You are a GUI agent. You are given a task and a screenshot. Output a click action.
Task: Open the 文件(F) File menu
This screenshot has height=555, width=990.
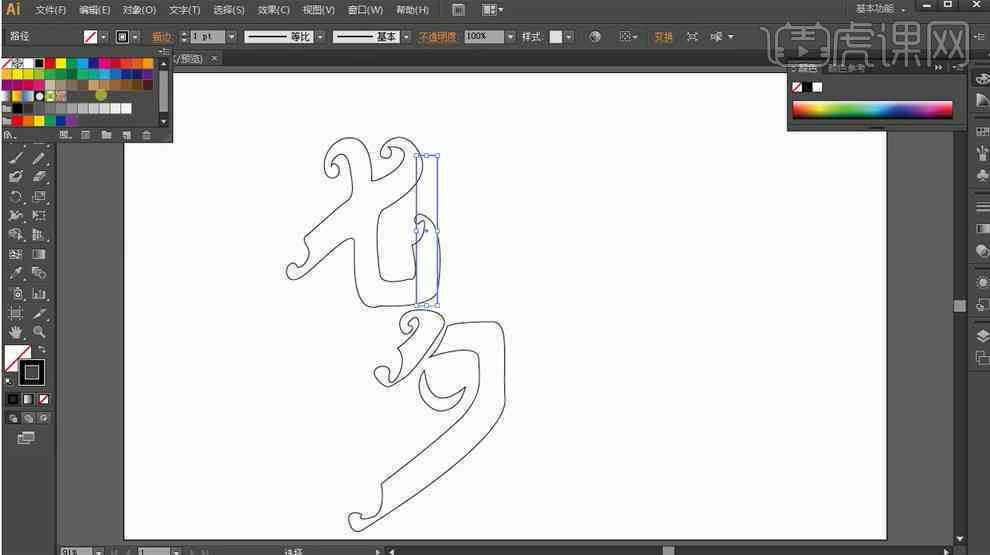50,10
